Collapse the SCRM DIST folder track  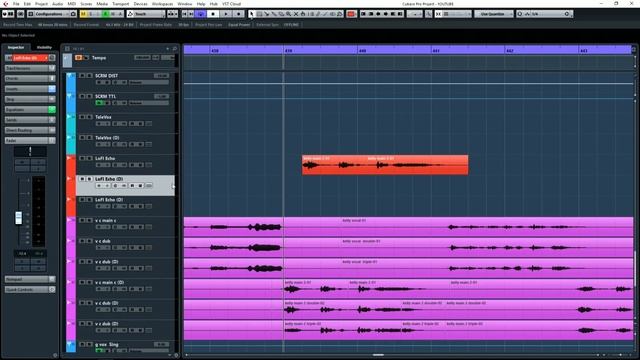coord(69,76)
